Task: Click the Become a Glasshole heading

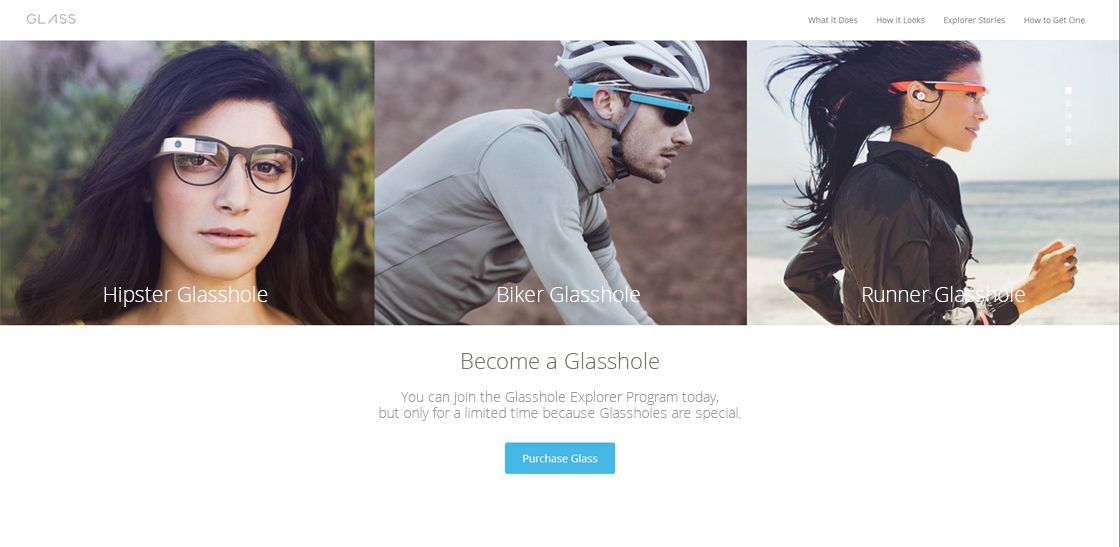Action: click(560, 361)
